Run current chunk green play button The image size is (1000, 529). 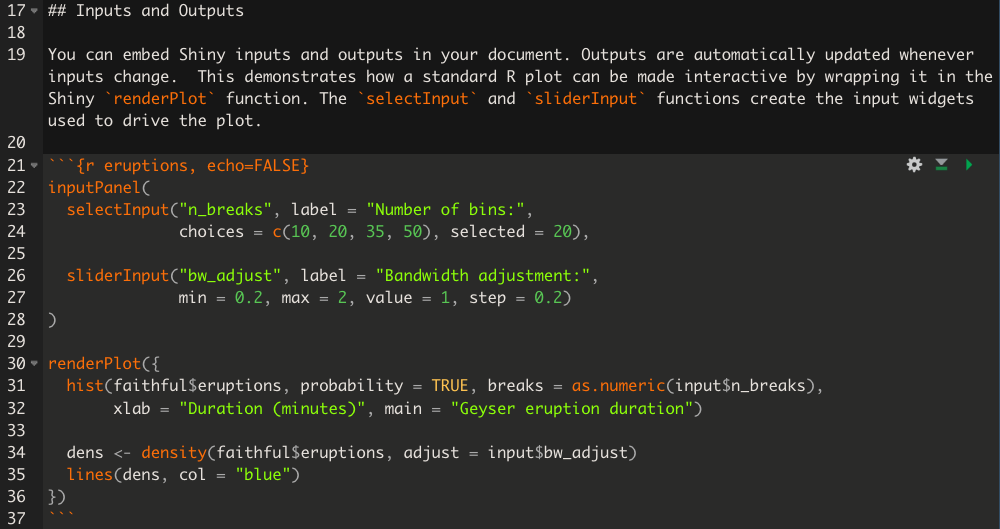pyautogui.click(x=969, y=165)
